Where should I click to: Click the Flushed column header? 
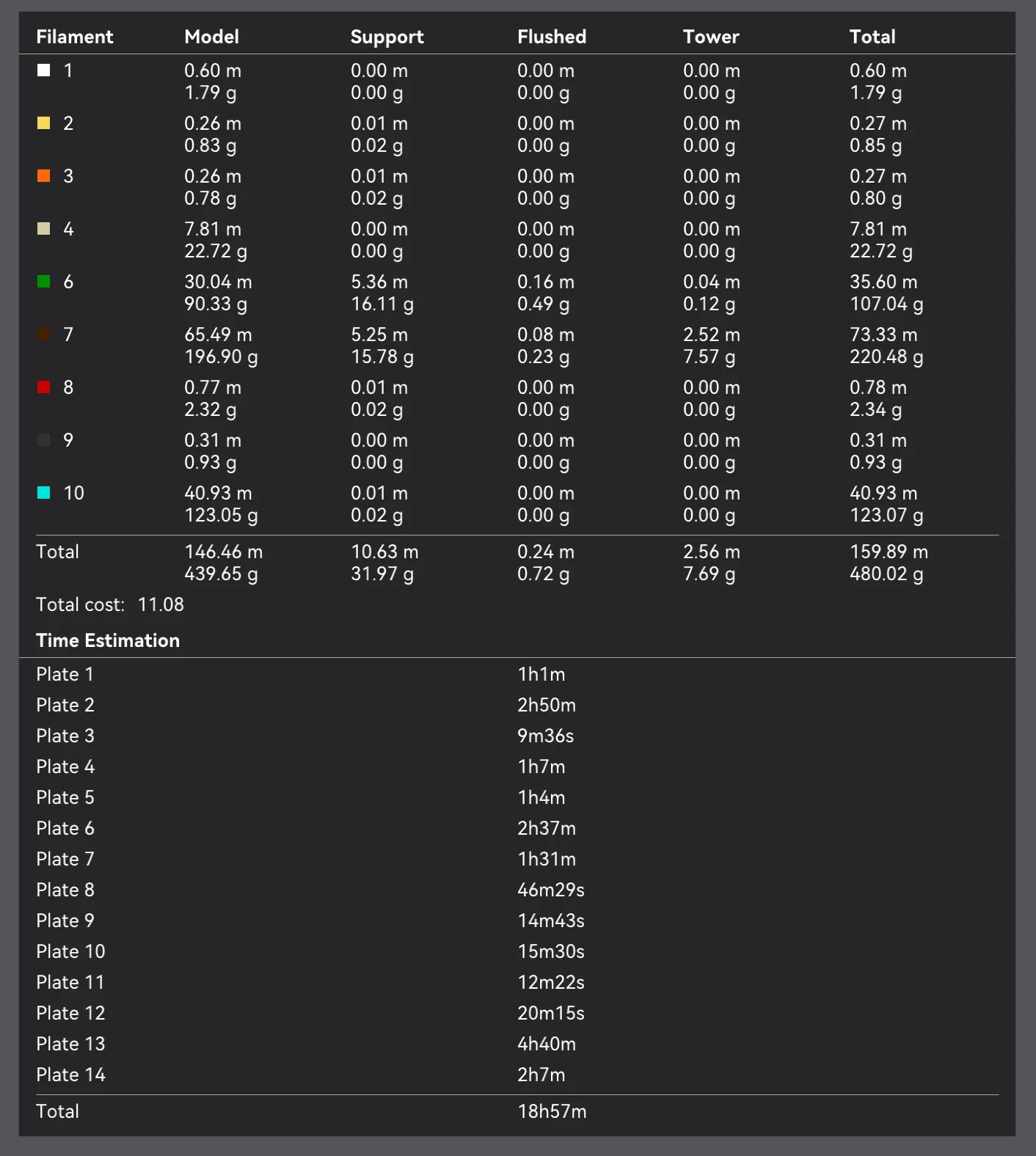pos(552,37)
